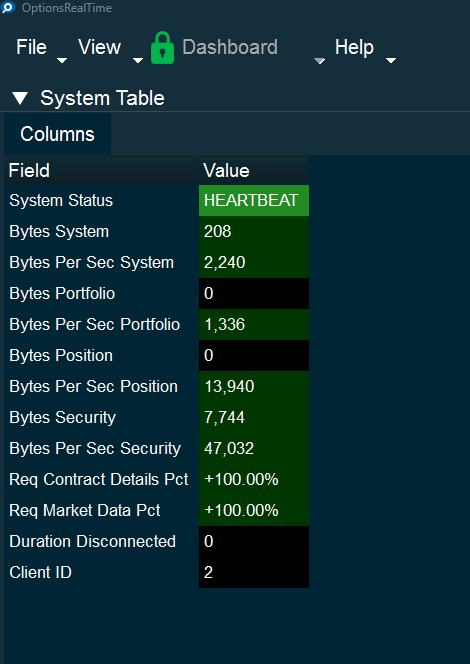
Task: Select the Duration Disconnected field label
Action: coord(92,541)
